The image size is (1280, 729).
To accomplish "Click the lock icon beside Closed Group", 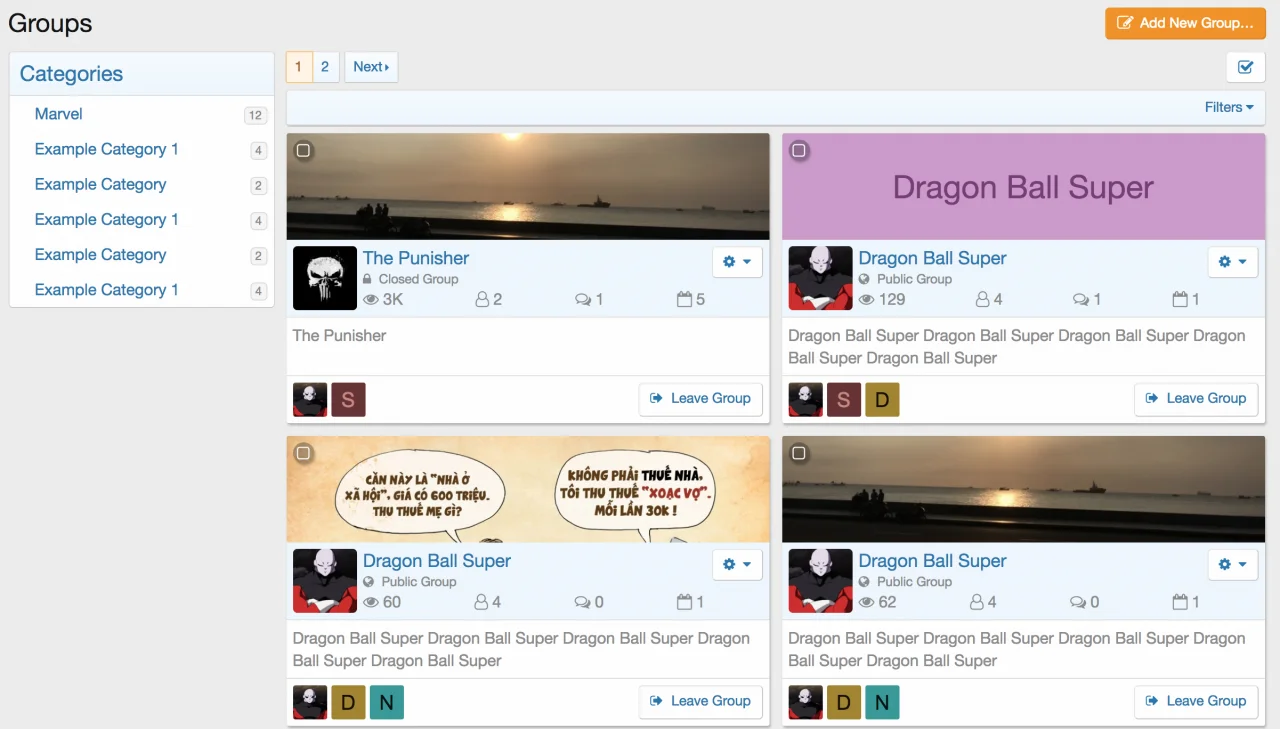I will click(x=368, y=279).
